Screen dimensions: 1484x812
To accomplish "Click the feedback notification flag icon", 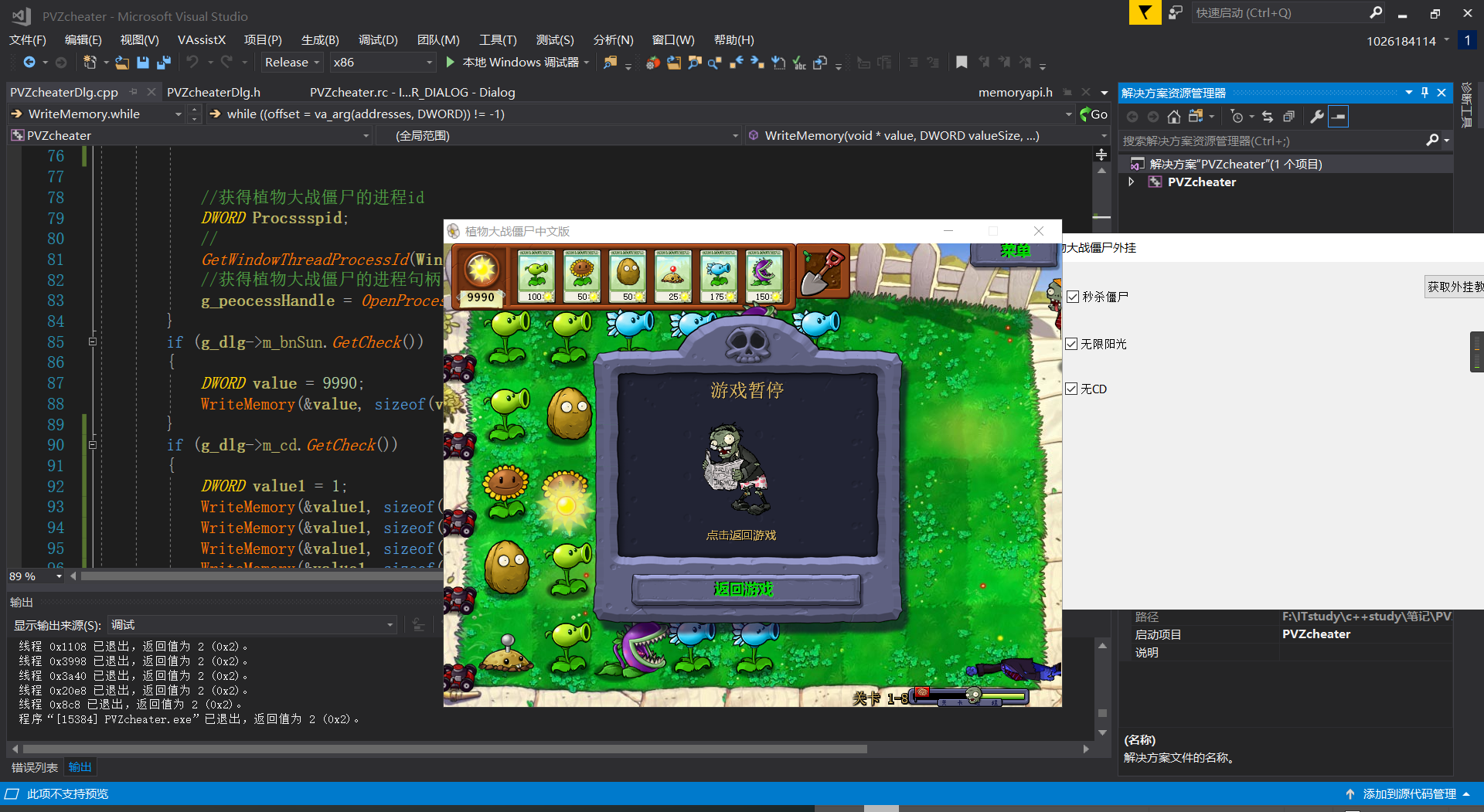I will coord(1145,12).
